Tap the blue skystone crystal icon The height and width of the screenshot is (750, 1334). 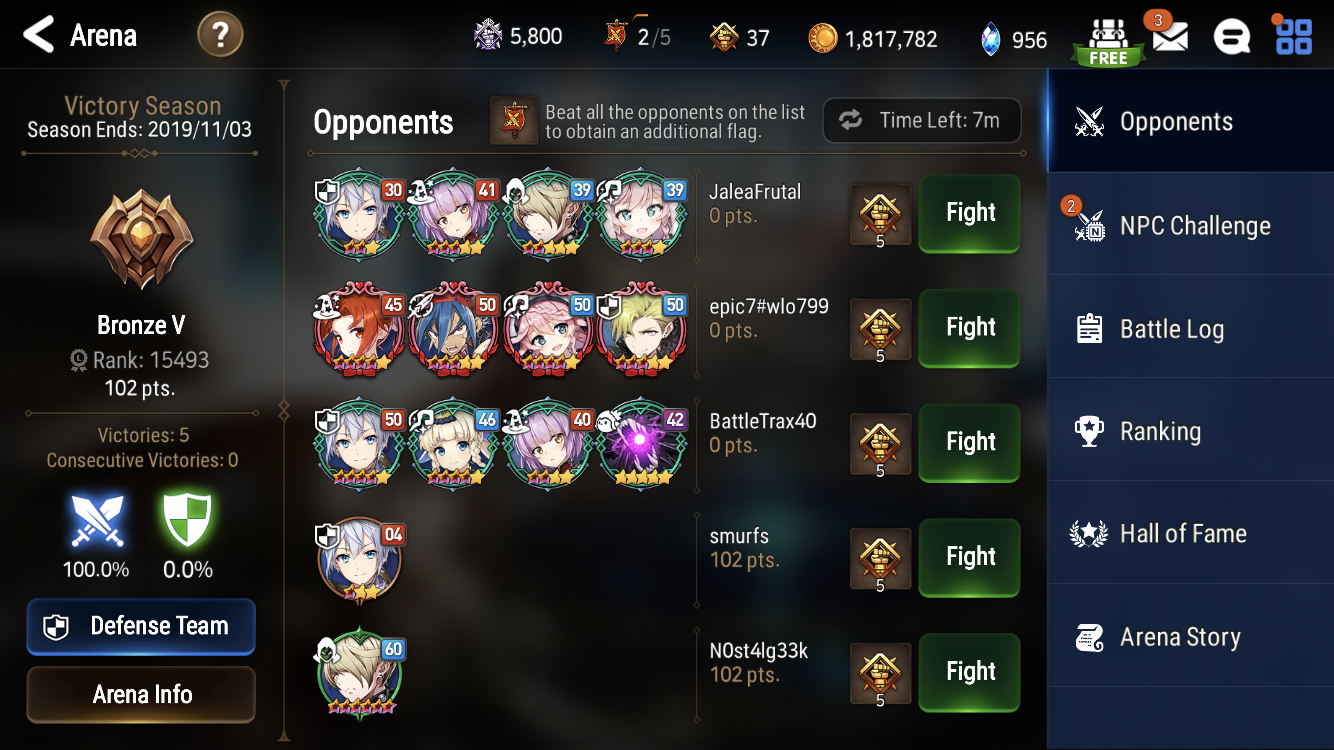point(990,39)
